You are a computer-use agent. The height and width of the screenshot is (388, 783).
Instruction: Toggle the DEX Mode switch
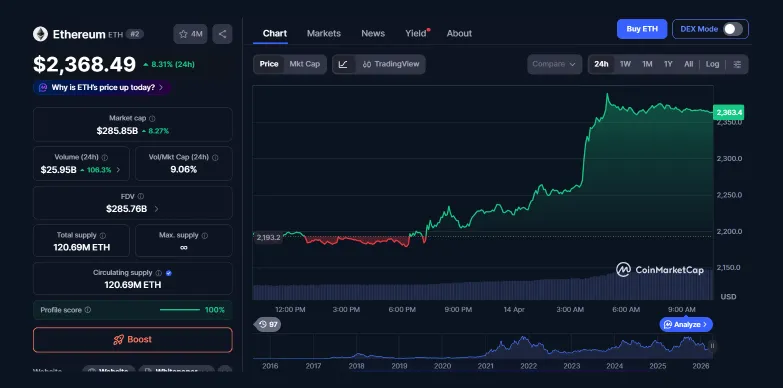pyautogui.click(x=733, y=29)
